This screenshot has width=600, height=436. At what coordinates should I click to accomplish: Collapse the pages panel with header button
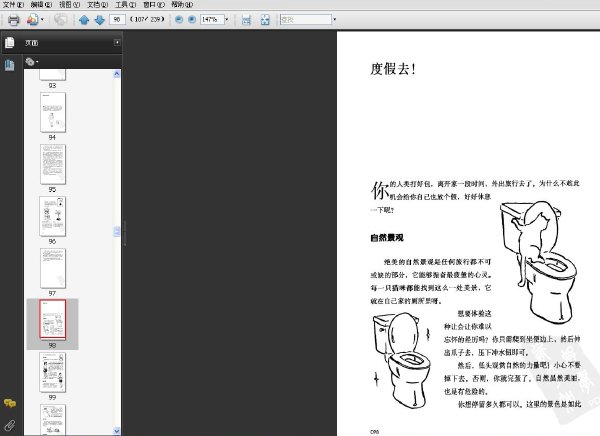click(117, 42)
